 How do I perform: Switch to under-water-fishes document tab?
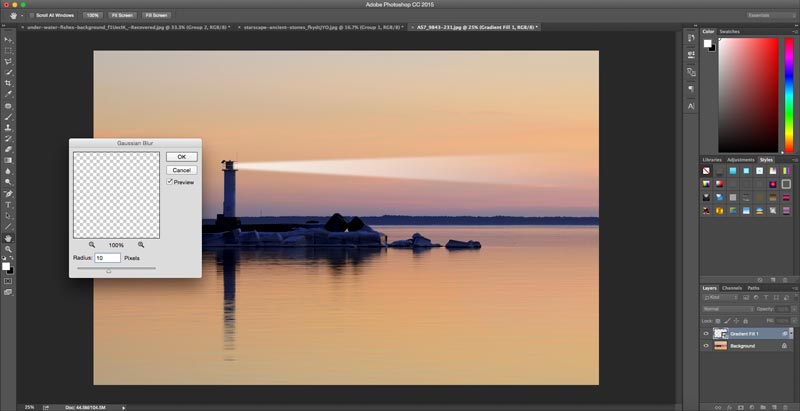coord(128,27)
